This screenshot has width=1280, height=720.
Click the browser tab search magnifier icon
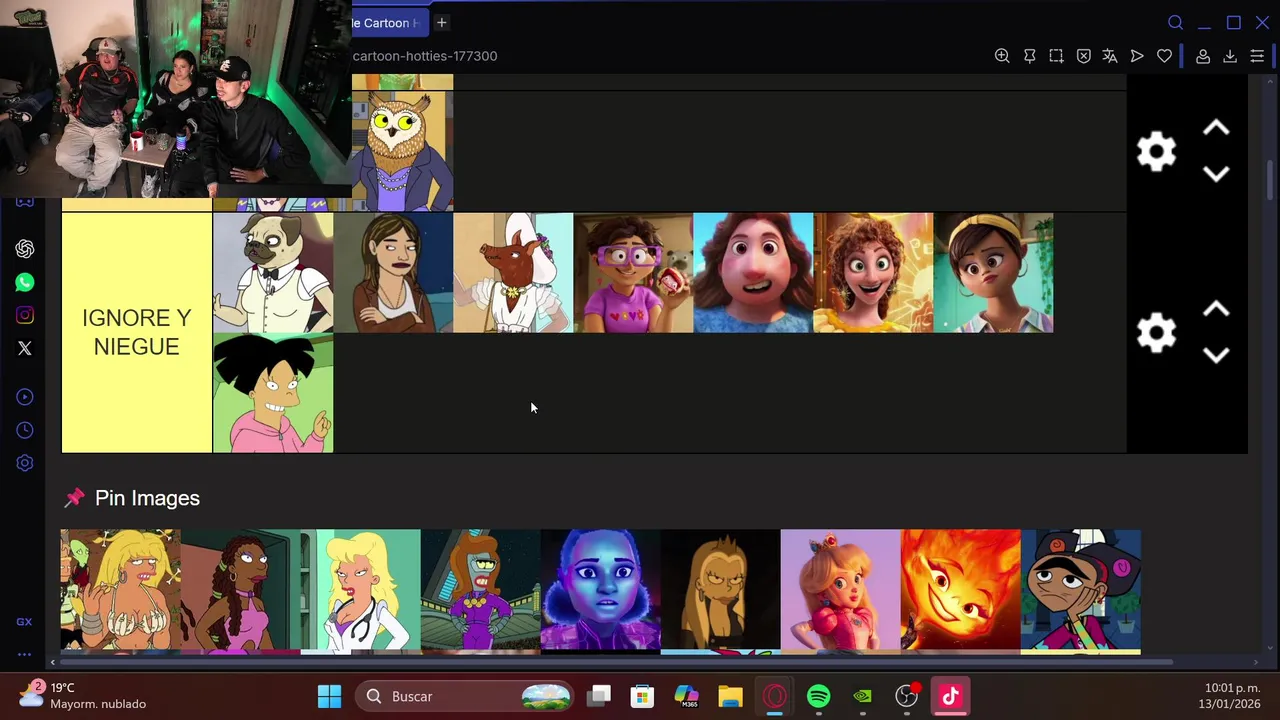1176,23
